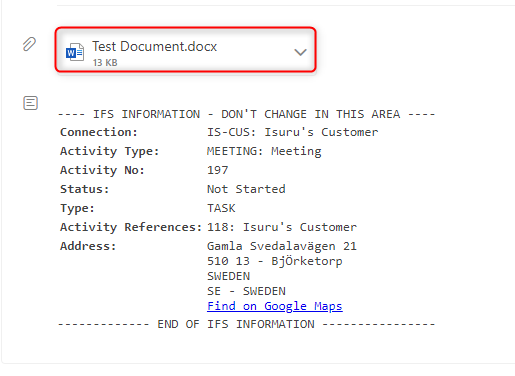
Task: Click the Not Started status value
Action: (246, 189)
